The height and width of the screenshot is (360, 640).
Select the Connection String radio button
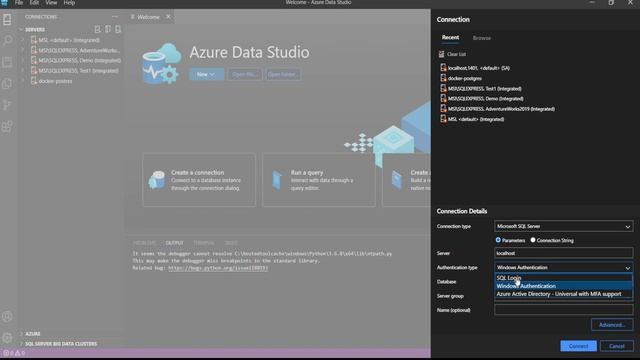pos(533,240)
